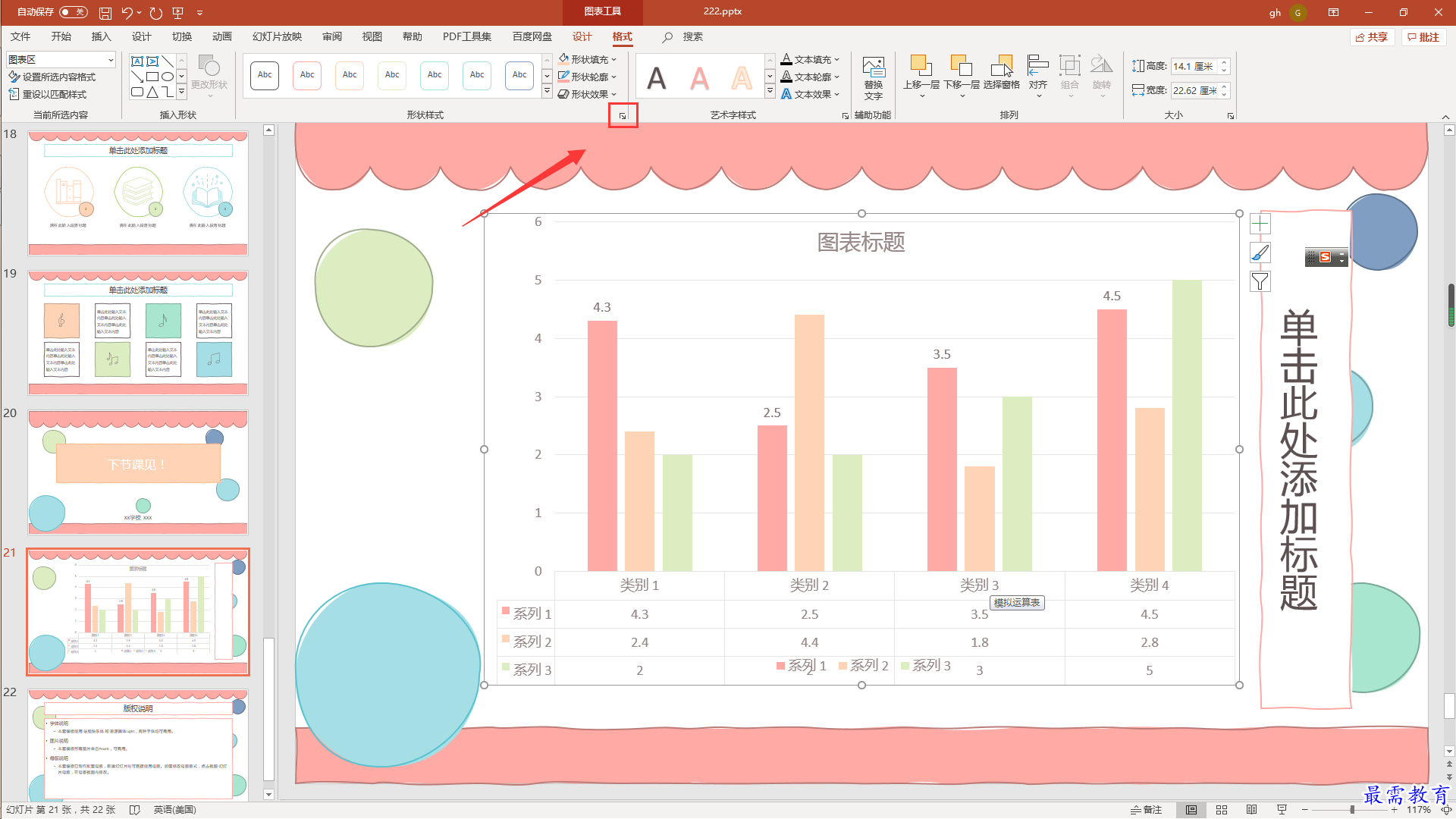Open the 幻灯片放映 tab
Screen dimensions: 1456x819
[277, 36]
